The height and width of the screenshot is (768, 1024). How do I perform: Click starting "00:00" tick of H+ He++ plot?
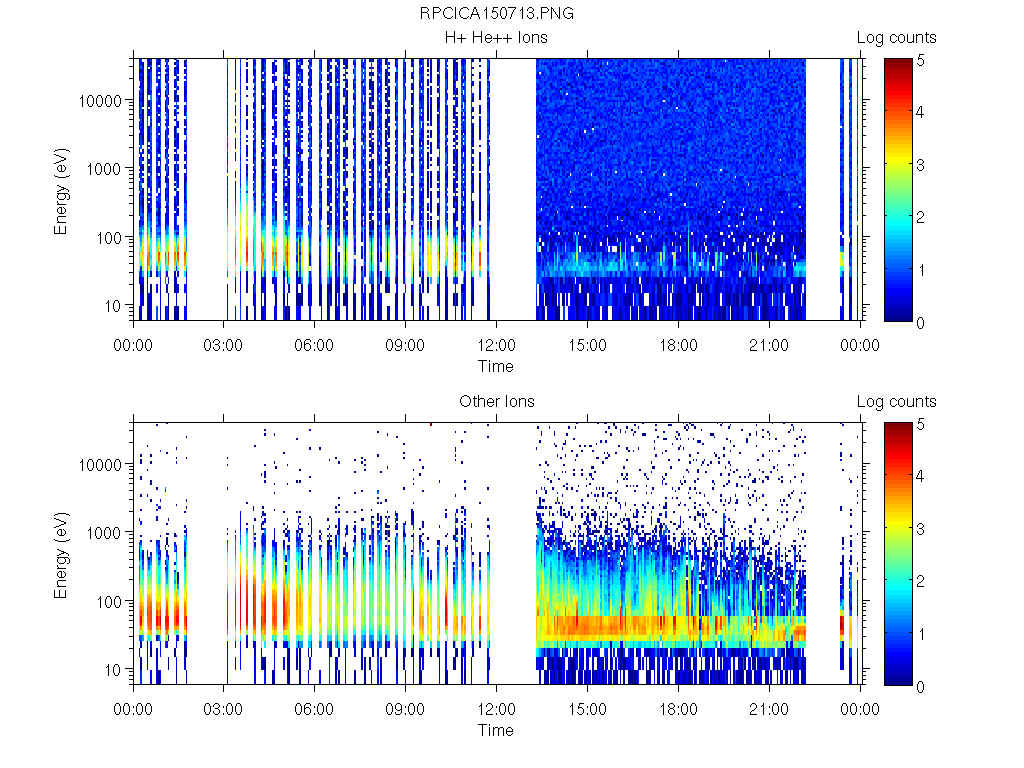[133, 345]
